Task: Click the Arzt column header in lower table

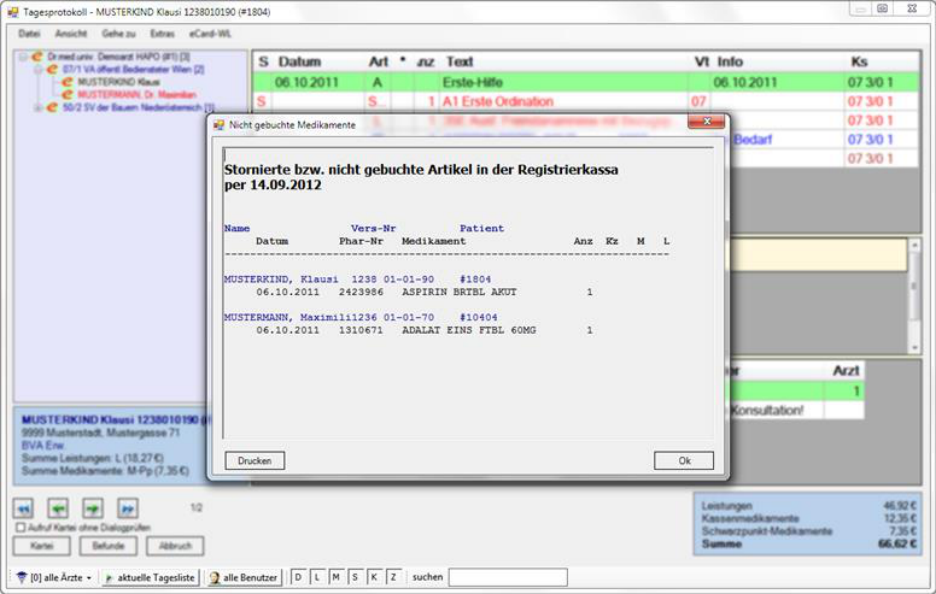Action: coord(845,371)
